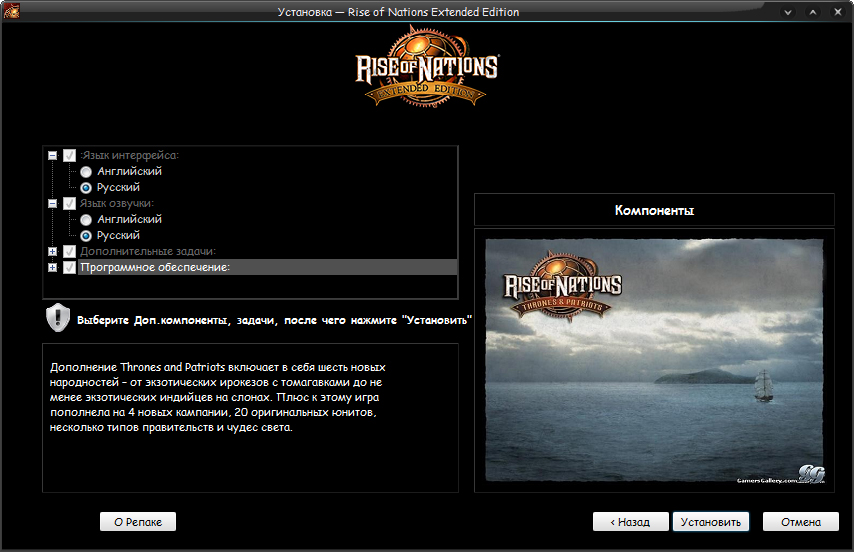Close the installer with the X button

tap(837, 12)
